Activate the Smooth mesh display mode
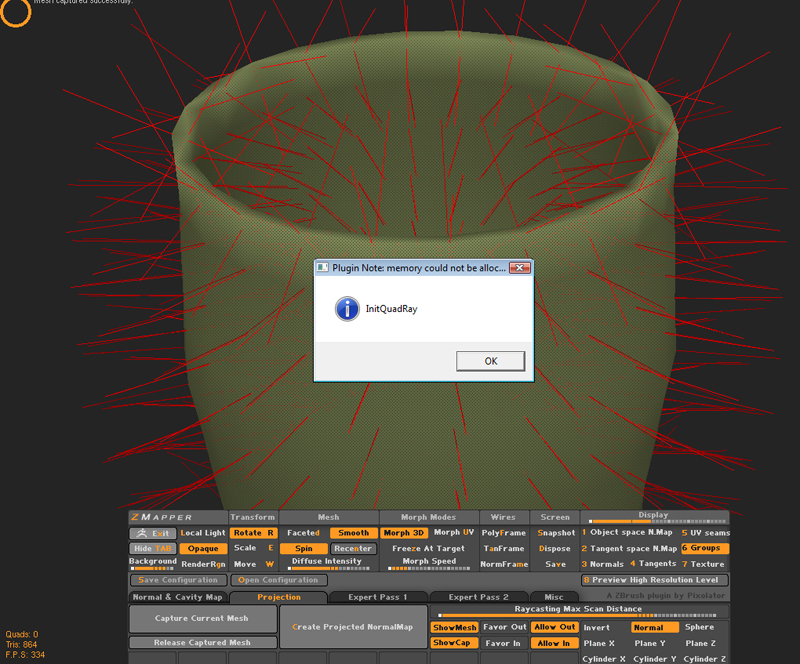Image resolution: width=800 pixels, height=664 pixels. pos(353,533)
